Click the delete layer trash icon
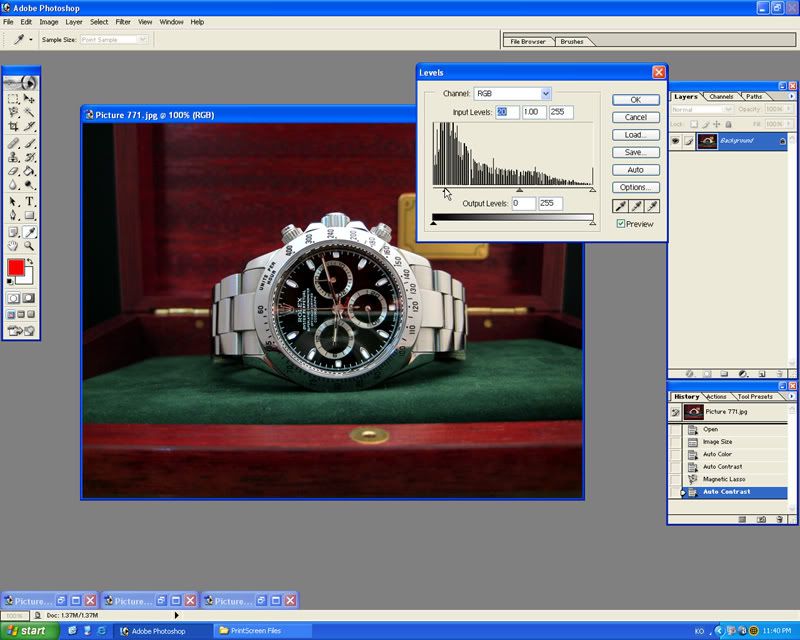This screenshot has width=800, height=640. tap(779, 374)
